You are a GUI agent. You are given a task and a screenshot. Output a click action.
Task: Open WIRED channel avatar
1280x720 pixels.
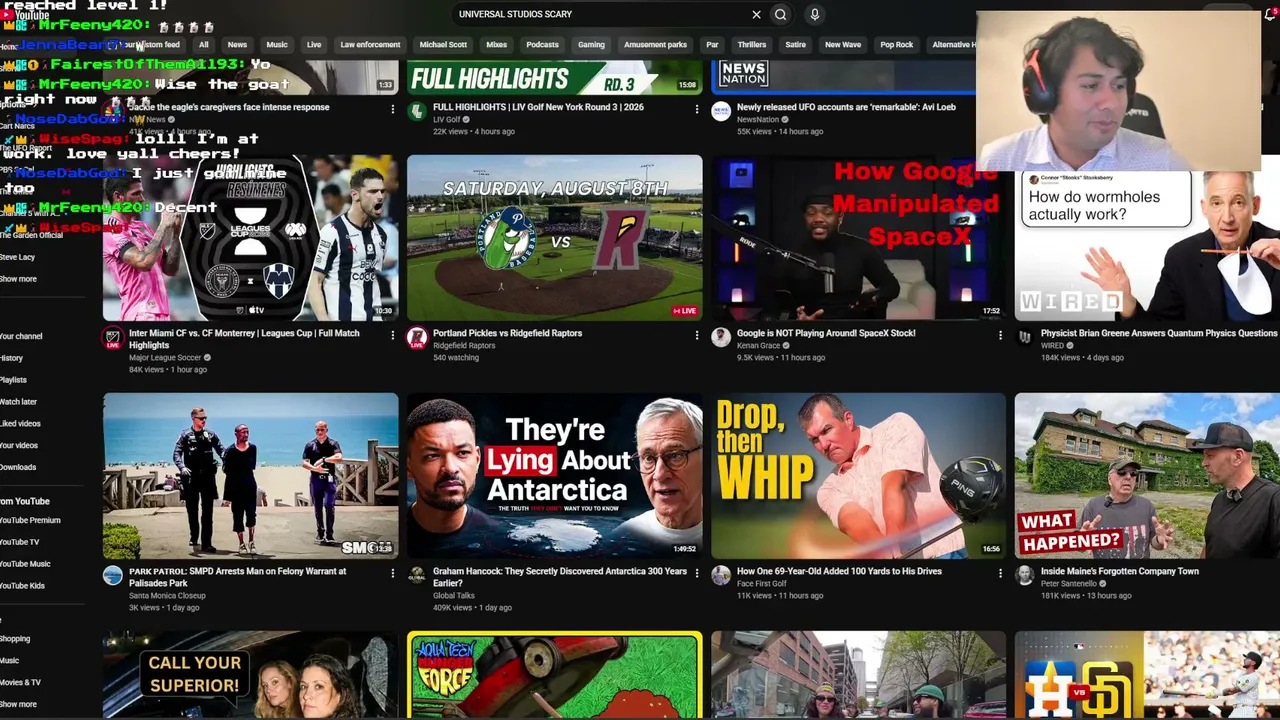pos(1025,337)
